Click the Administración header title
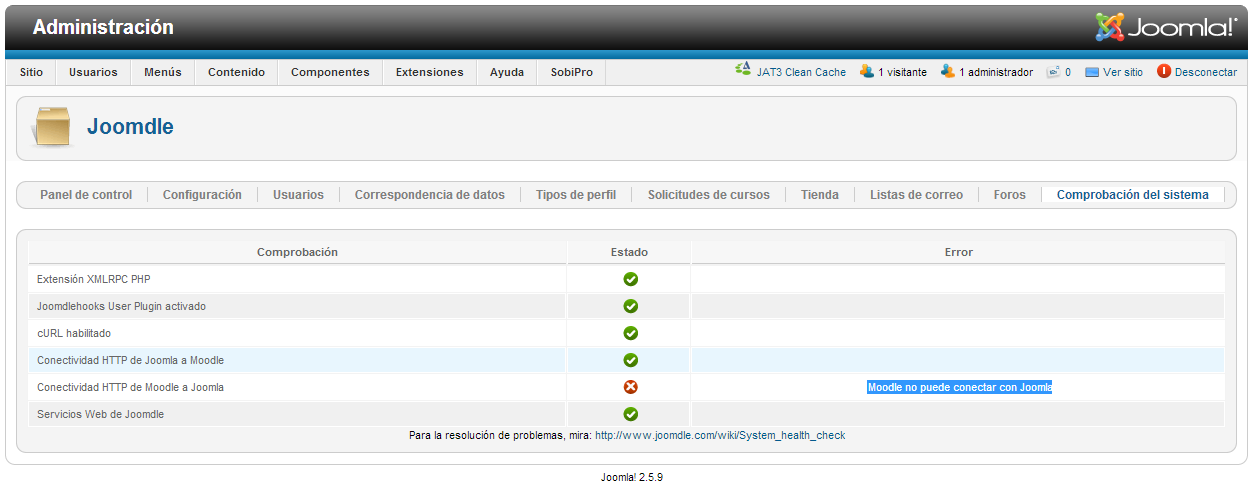The height and width of the screenshot is (499, 1253). [x=103, y=27]
